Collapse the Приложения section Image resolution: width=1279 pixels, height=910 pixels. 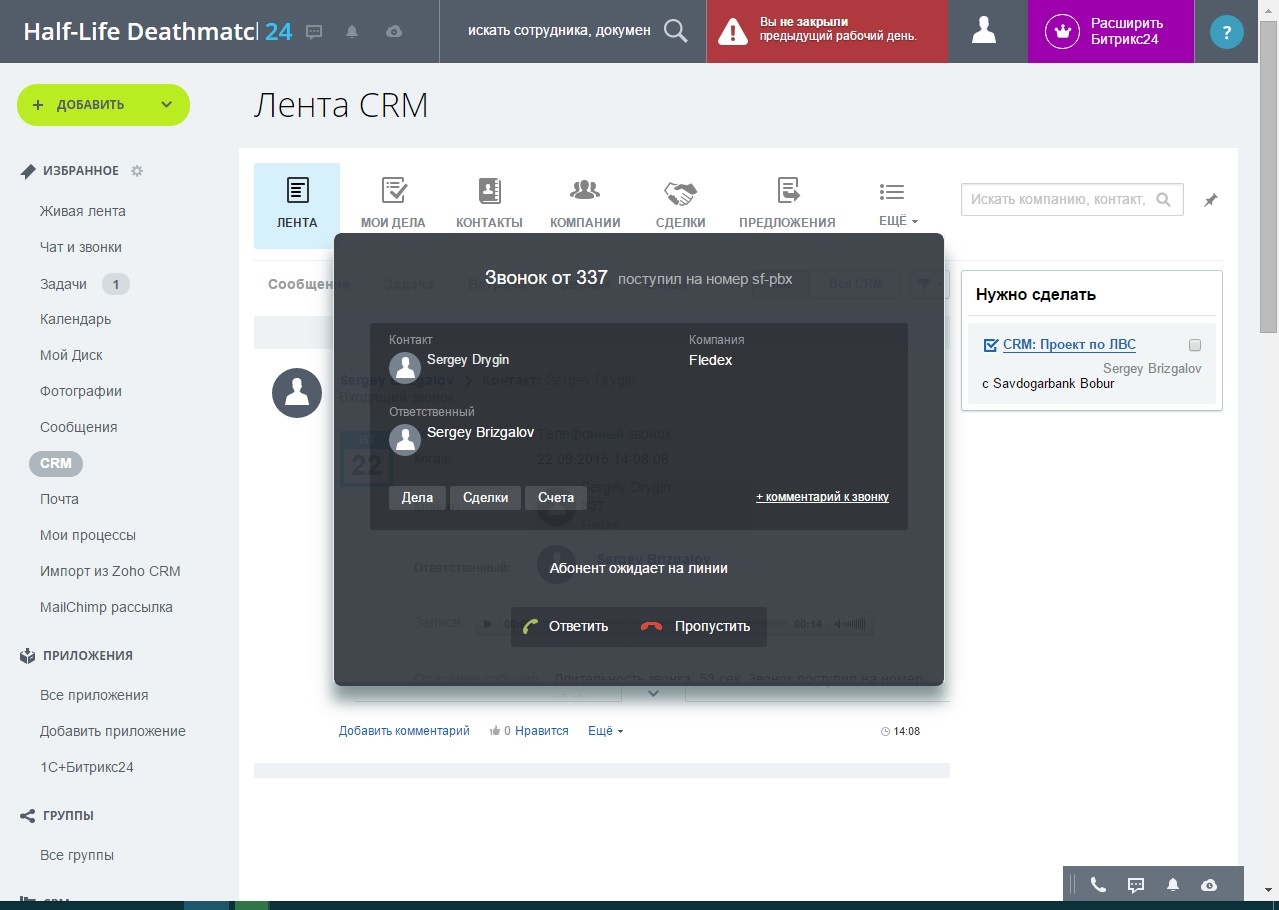click(88, 656)
